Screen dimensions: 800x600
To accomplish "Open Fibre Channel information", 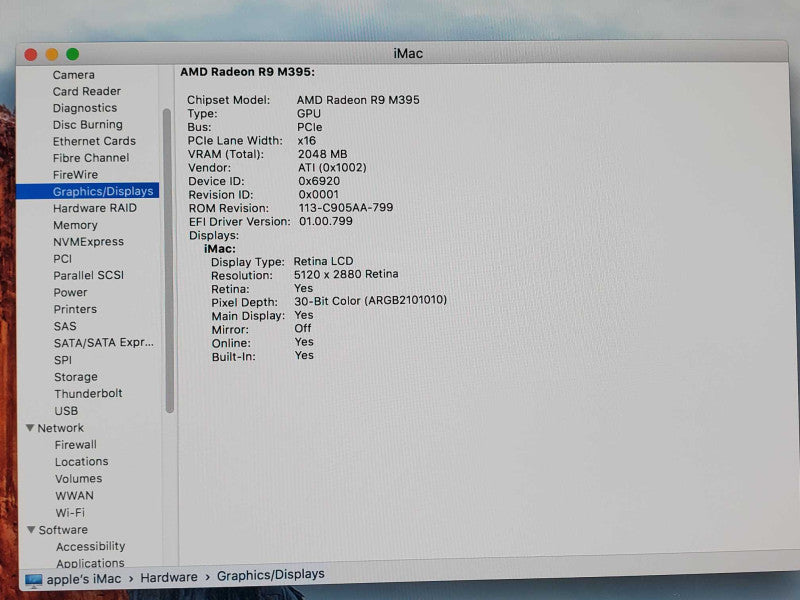I will [x=91, y=158].
